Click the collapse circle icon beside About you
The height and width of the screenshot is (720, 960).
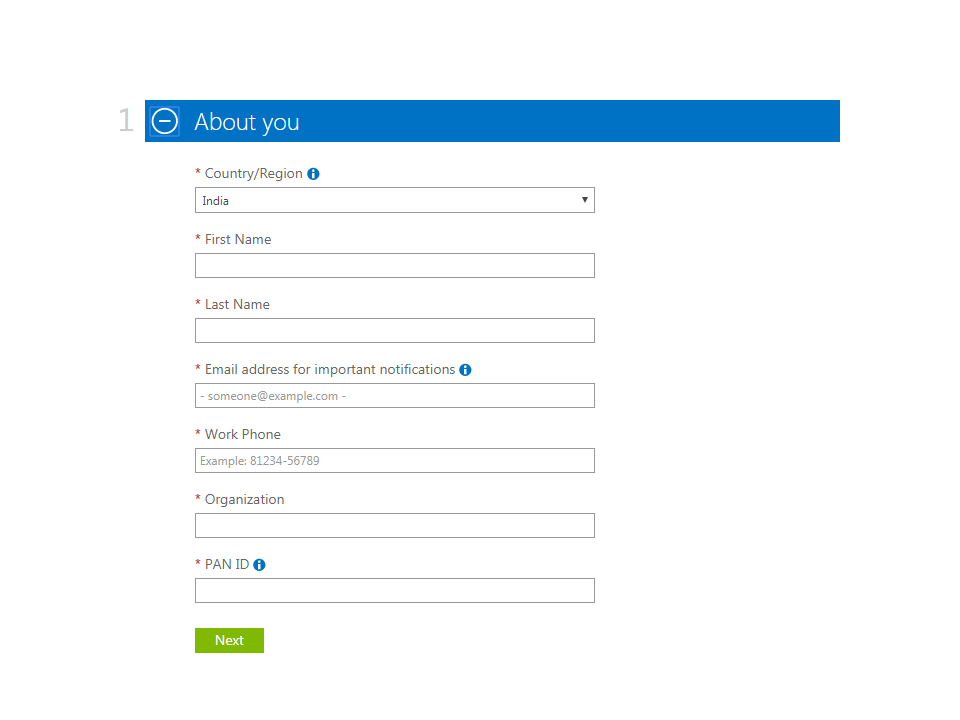(164, 121)
